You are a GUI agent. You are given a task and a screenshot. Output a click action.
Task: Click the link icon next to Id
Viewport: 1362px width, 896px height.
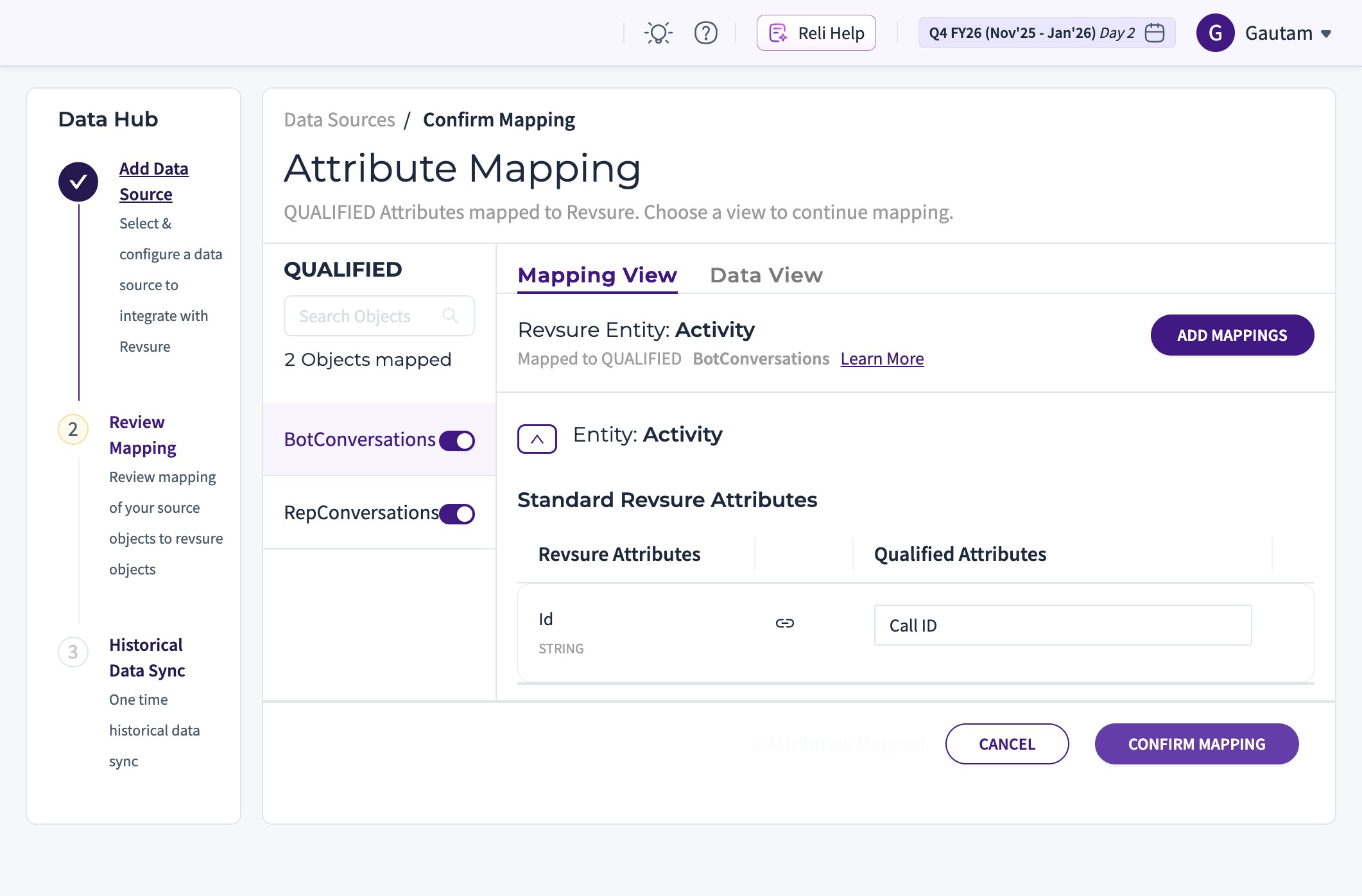[784, 623]
